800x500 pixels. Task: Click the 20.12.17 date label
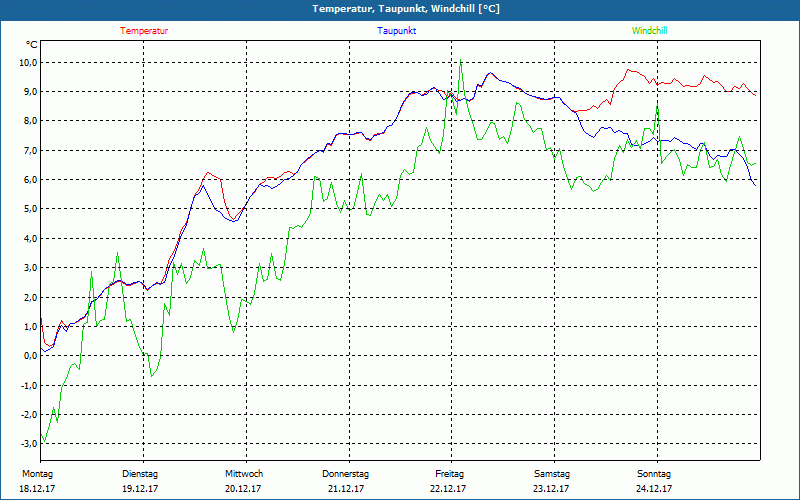click(243, 489)
